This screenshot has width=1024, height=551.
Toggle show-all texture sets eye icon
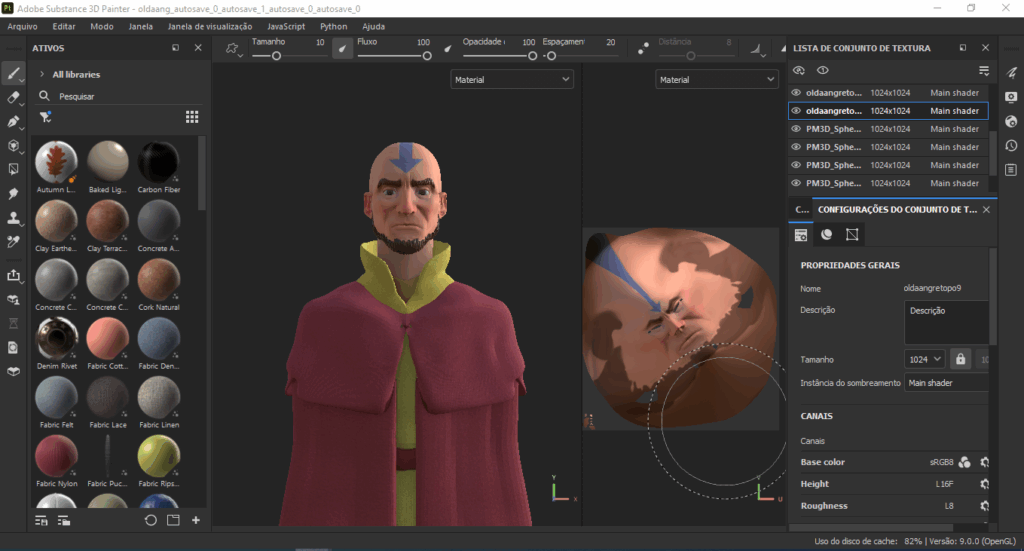click(x=798, y=70)
